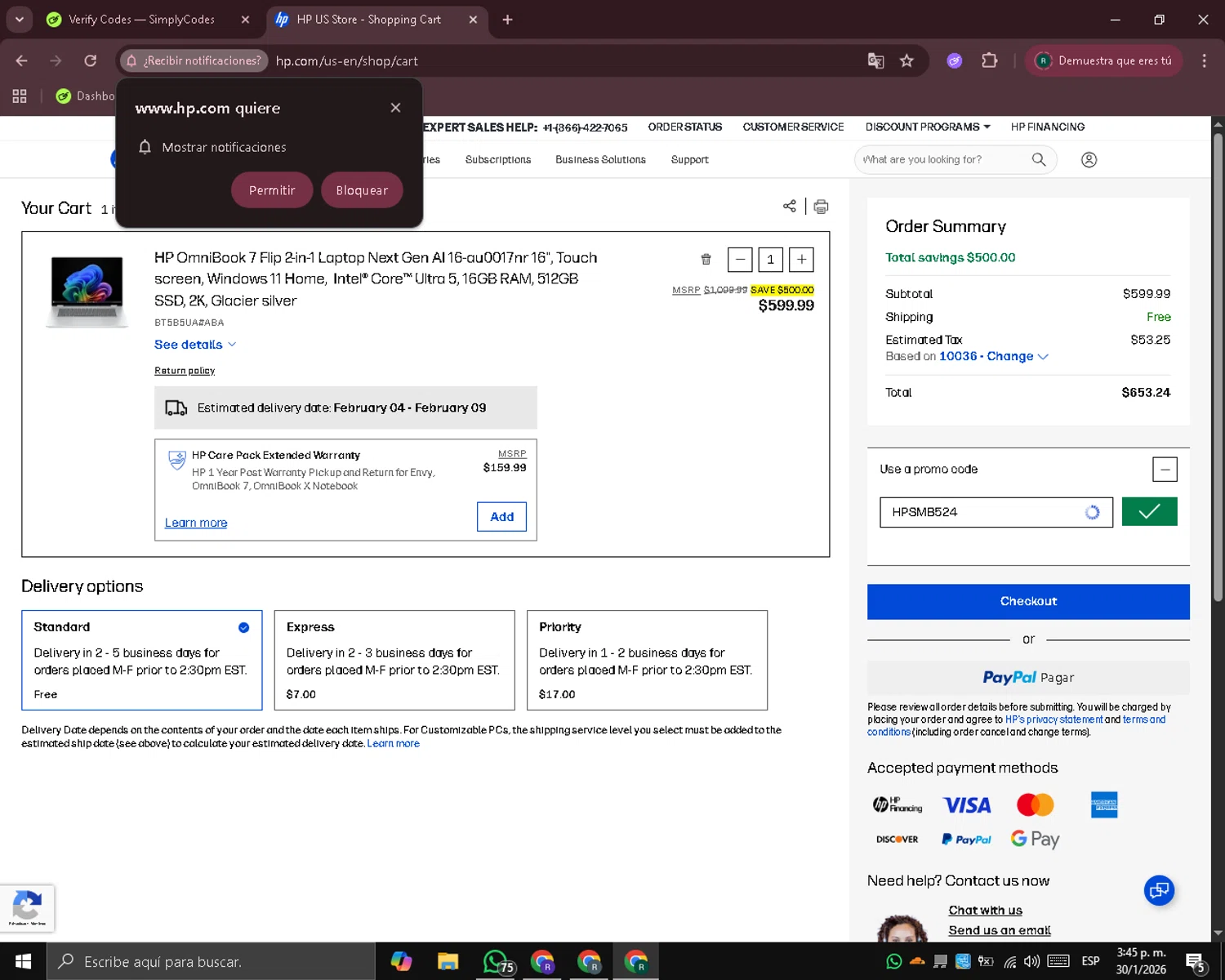Share the cart using the share icon
This screenshot has width=1225, height=980.
[x=790, y=206]
